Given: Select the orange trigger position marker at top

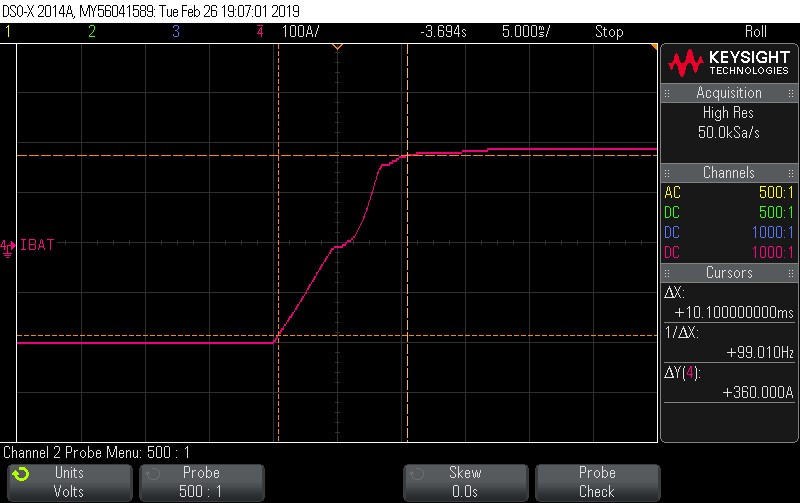Looking at the screenshot, I should [337, 47].
